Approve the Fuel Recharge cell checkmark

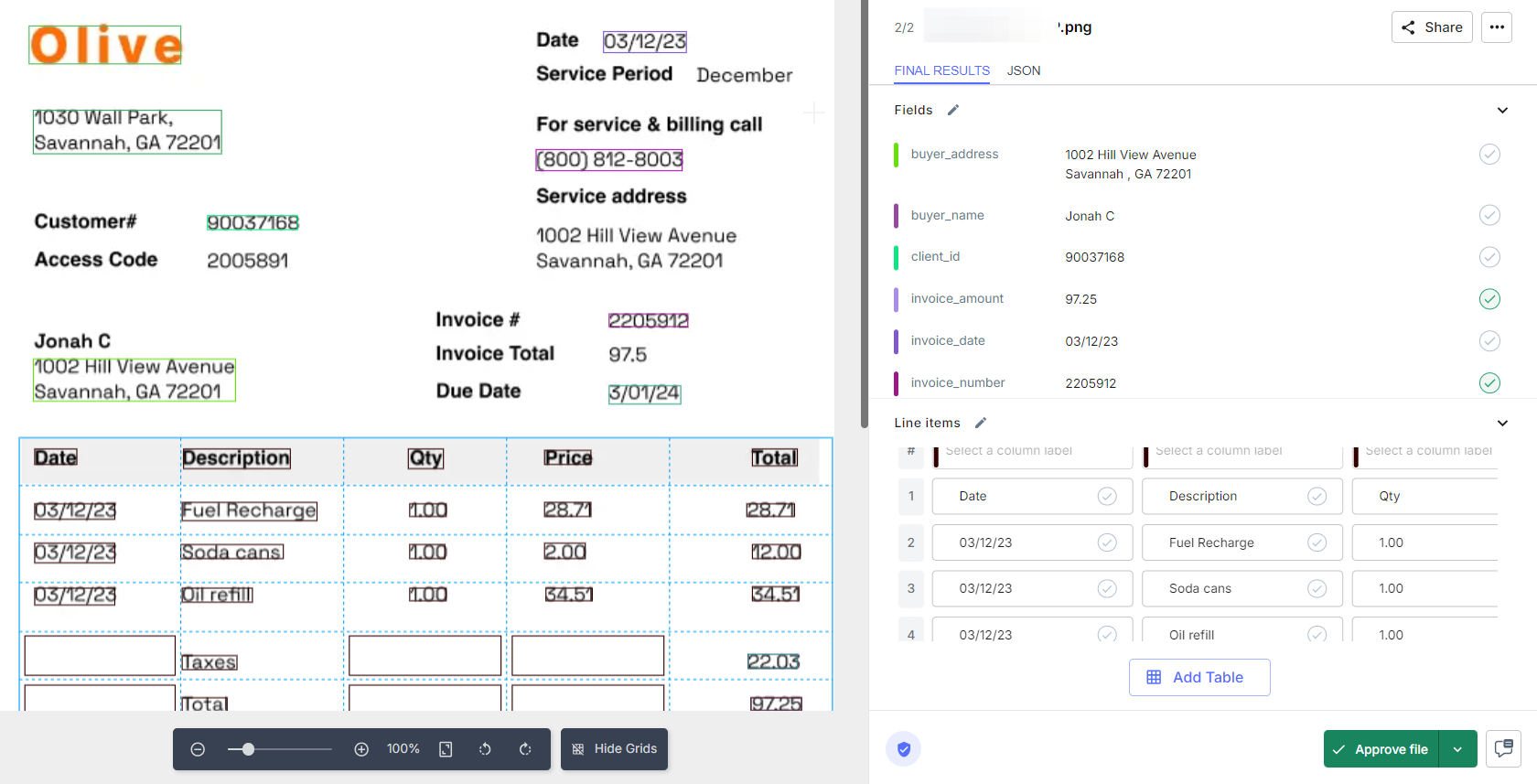(1317, 542)
